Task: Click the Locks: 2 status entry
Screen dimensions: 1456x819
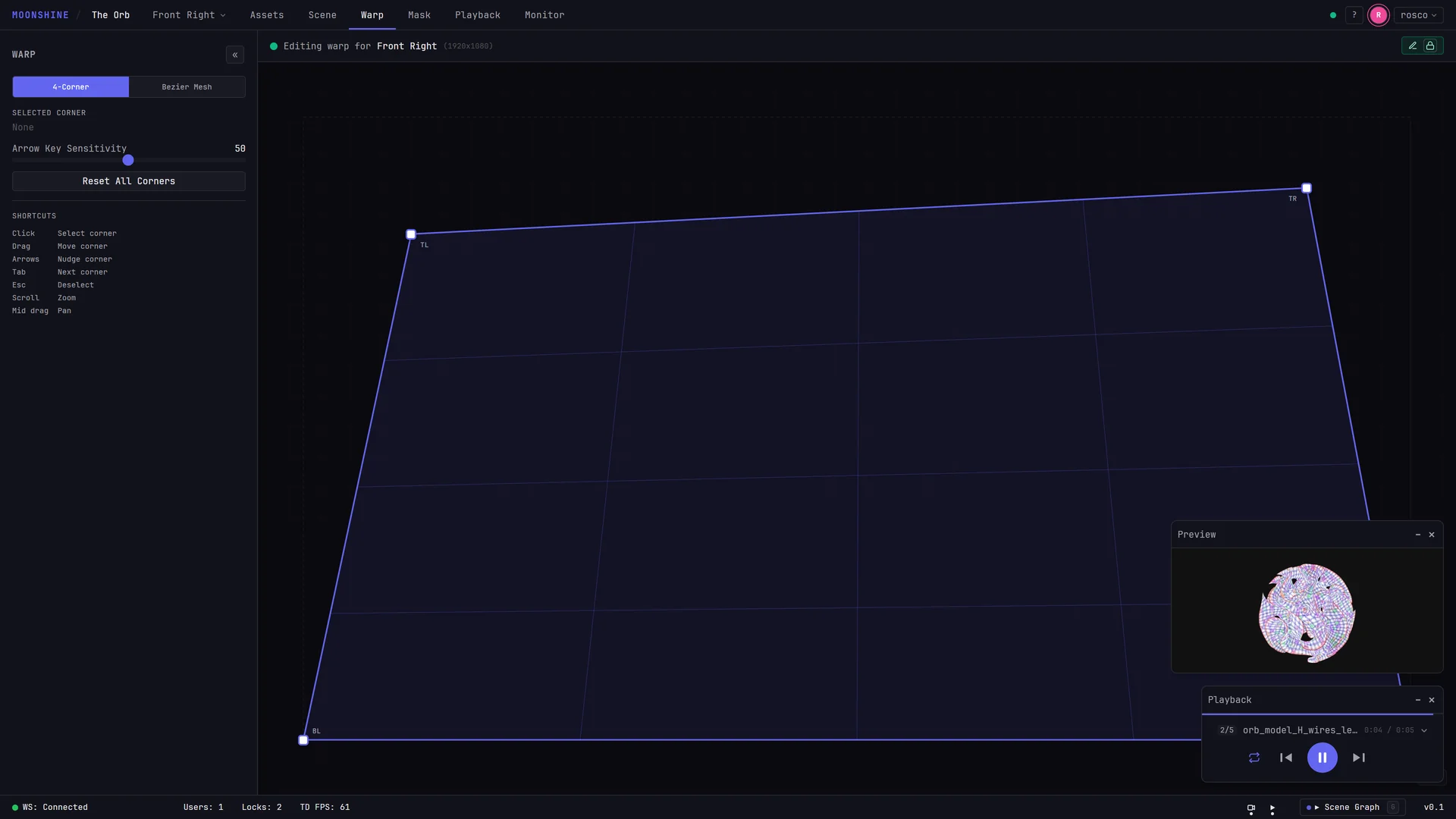Action: pyautogui.click(x=262, y=808)
